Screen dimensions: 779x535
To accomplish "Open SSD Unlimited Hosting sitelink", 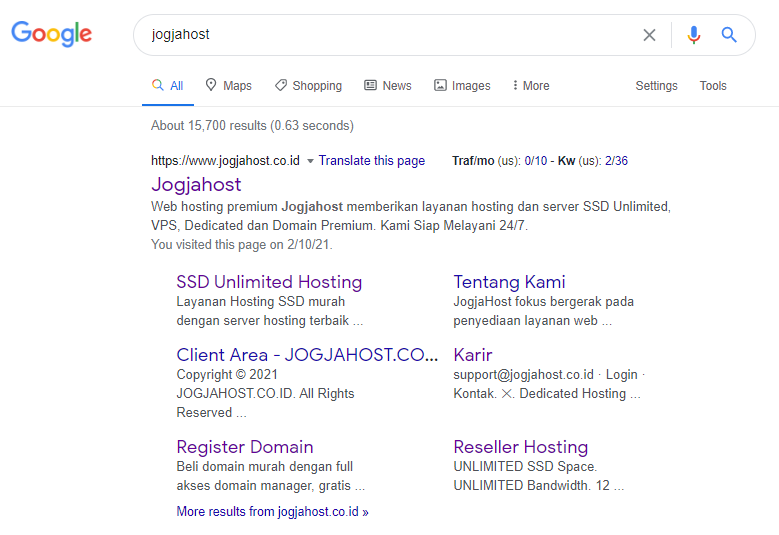I will coord(269,282).
